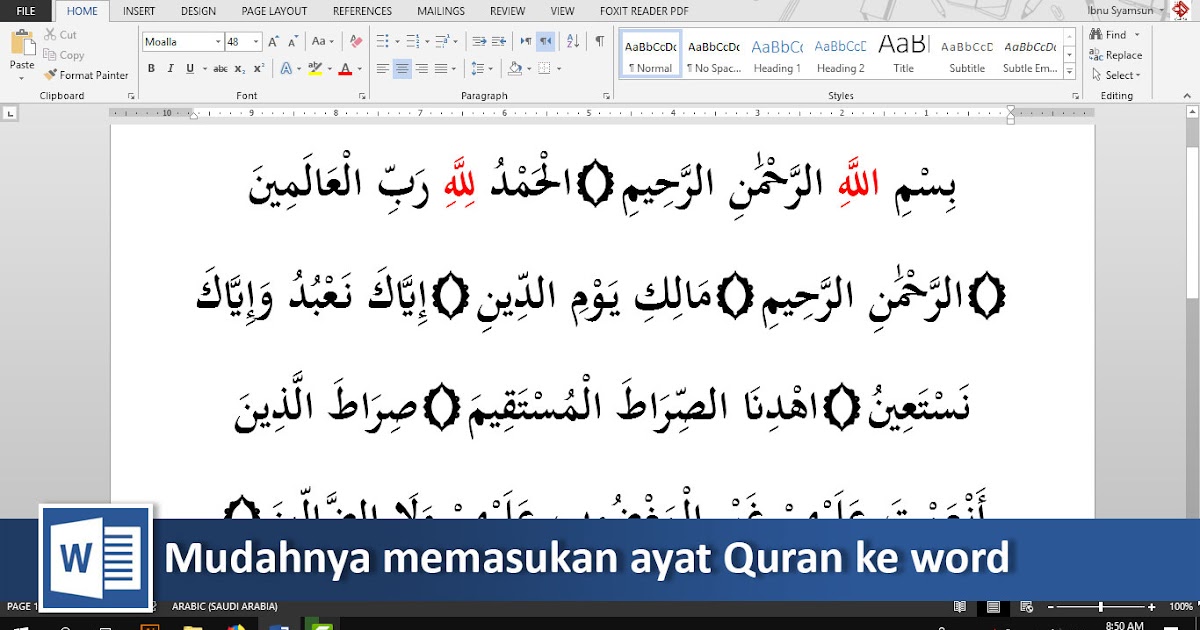Align text to the left

[383, 69]
